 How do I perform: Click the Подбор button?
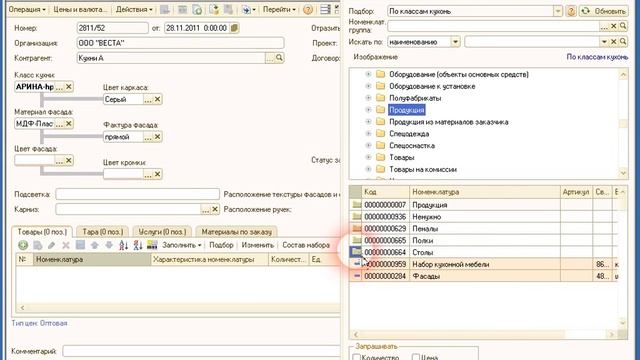[221, 245]
